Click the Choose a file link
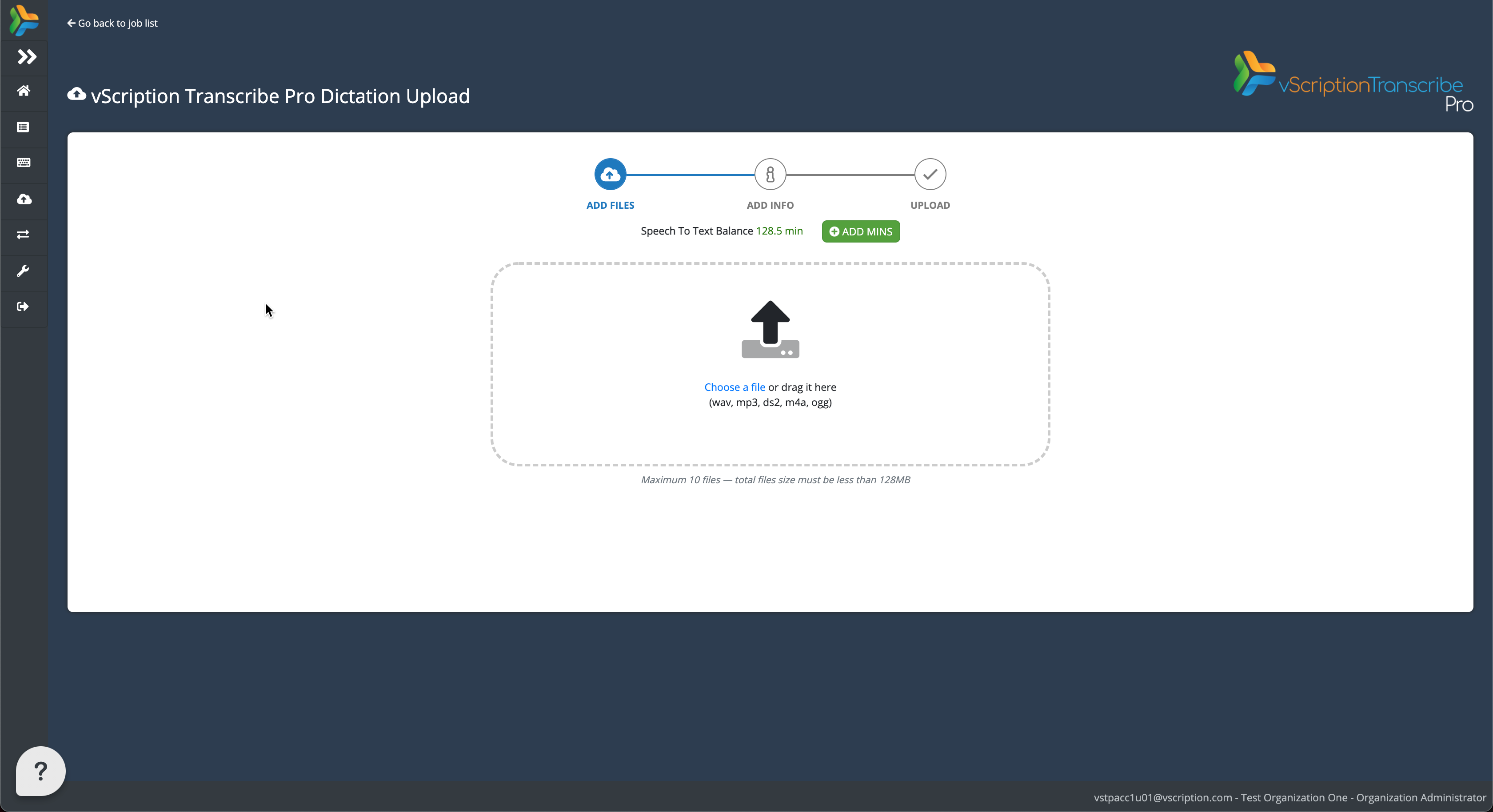Screen dimensions: 1493x812 pyautogui.click(x=735, y=387)
